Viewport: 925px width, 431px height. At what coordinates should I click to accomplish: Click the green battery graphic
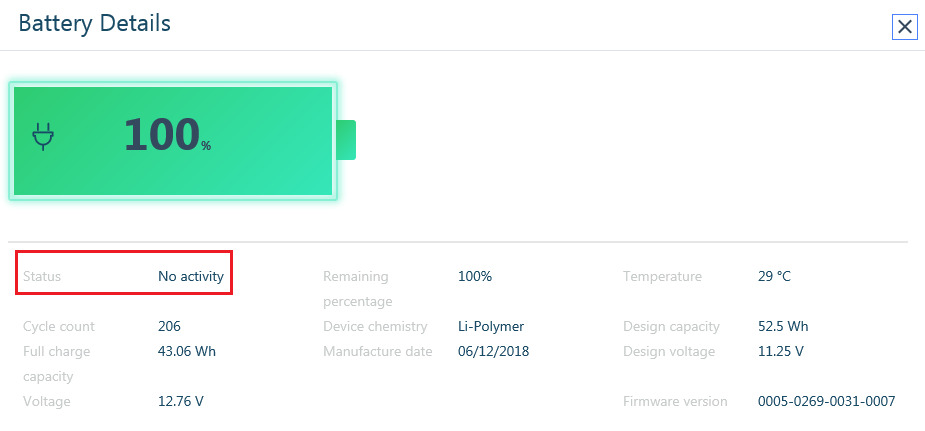coord(173,141)
